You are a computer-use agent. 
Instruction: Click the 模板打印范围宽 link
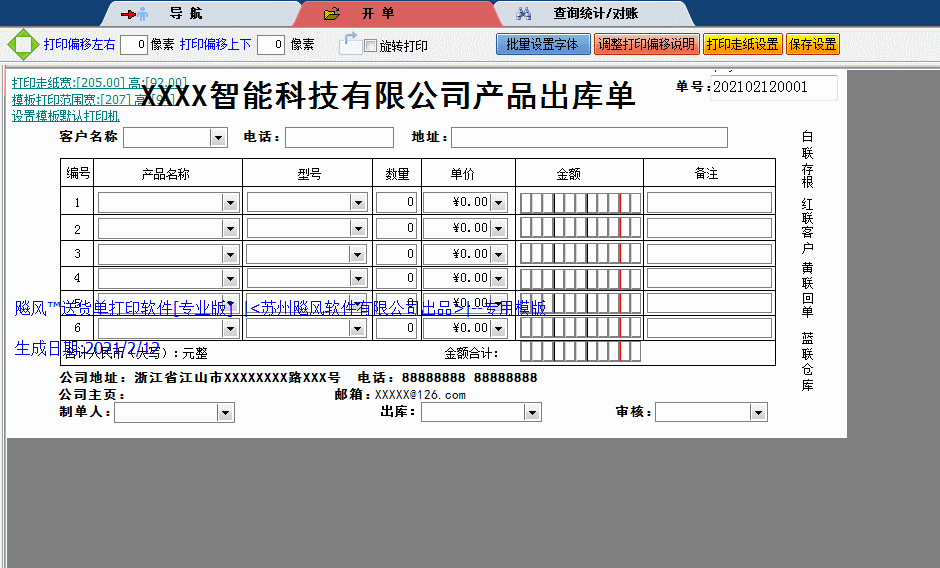pyautogui.click(x=93, y=99)
